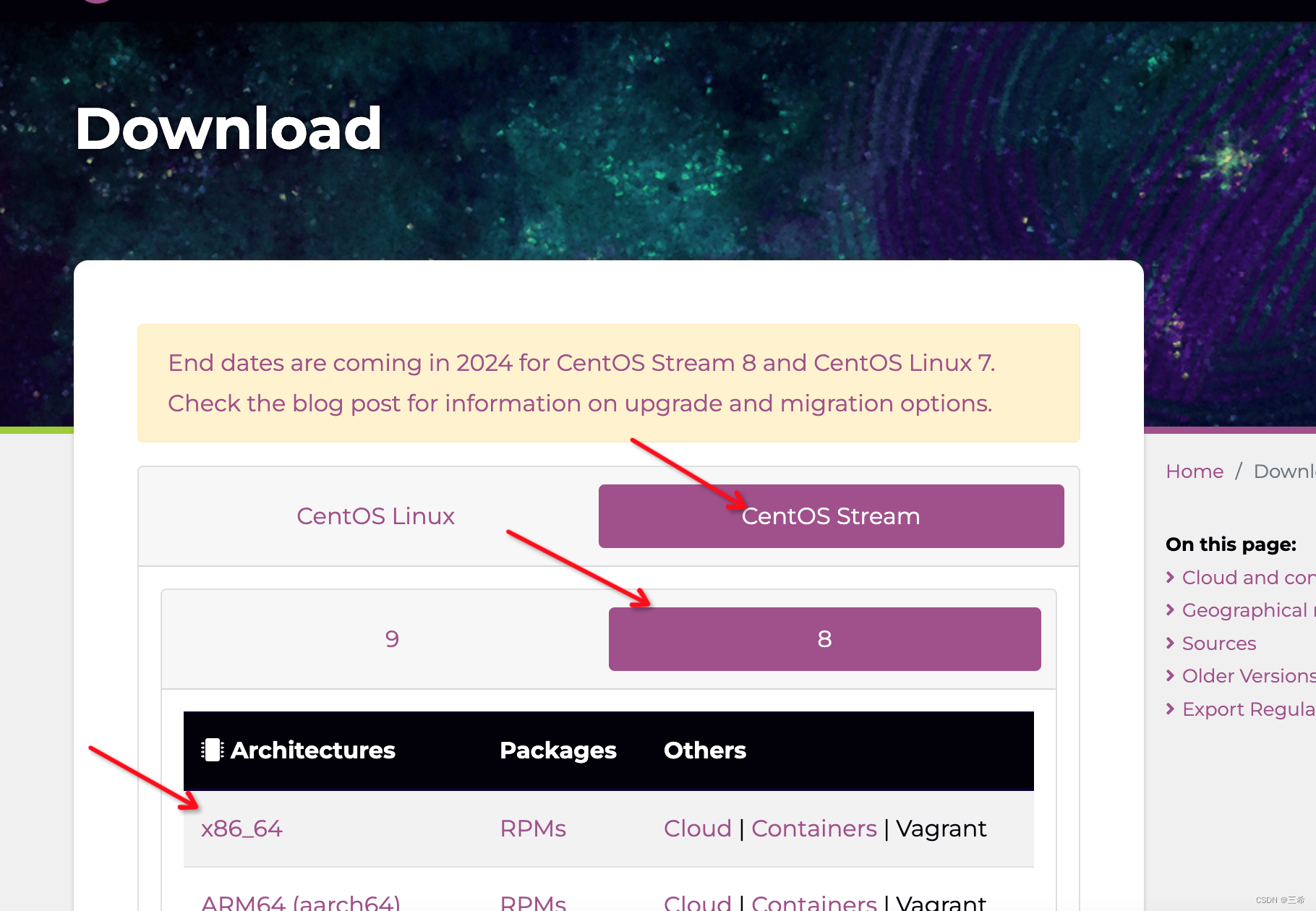Click the Others column header
Image resolution: width=1316 pixels, height=911 pixels.
[x=705, y=750]
